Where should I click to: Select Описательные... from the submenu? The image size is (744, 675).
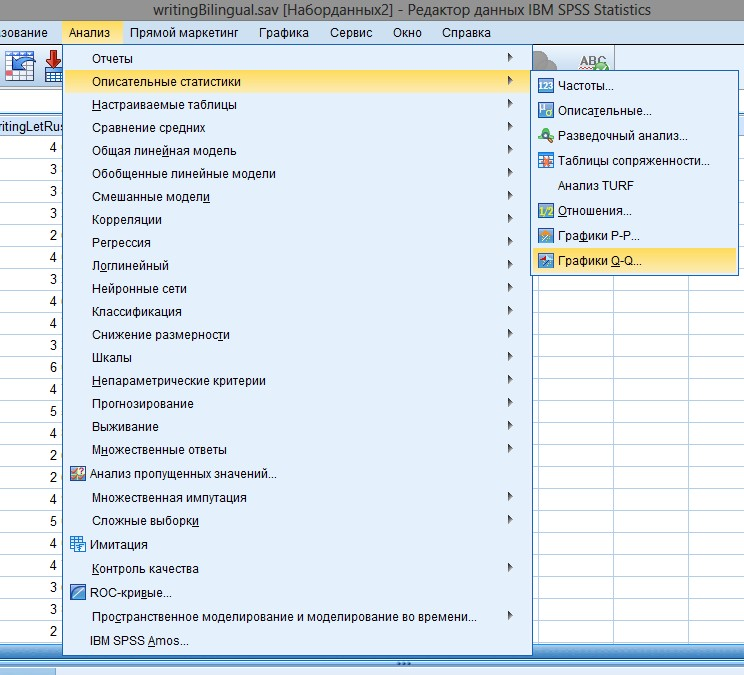635,111
